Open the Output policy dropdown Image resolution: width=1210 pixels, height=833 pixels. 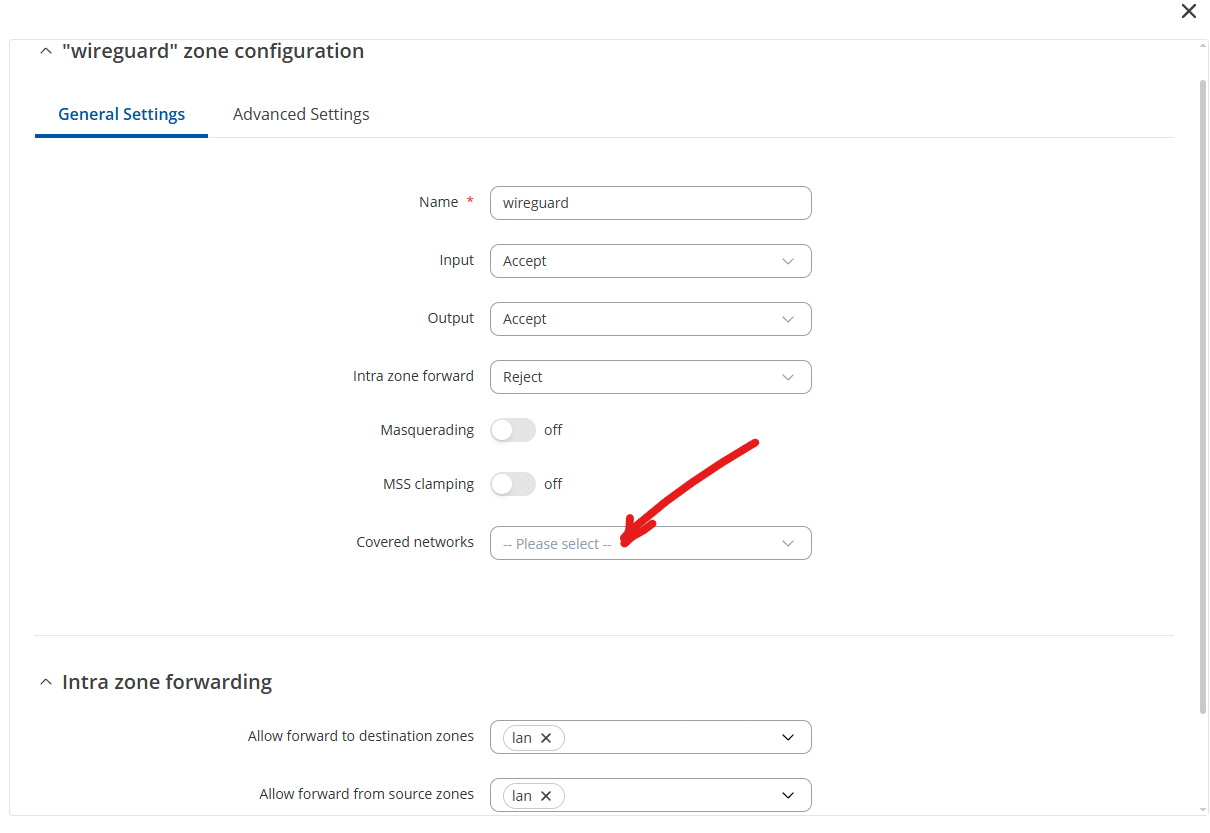pyautogui.click(x=650, y=319)
